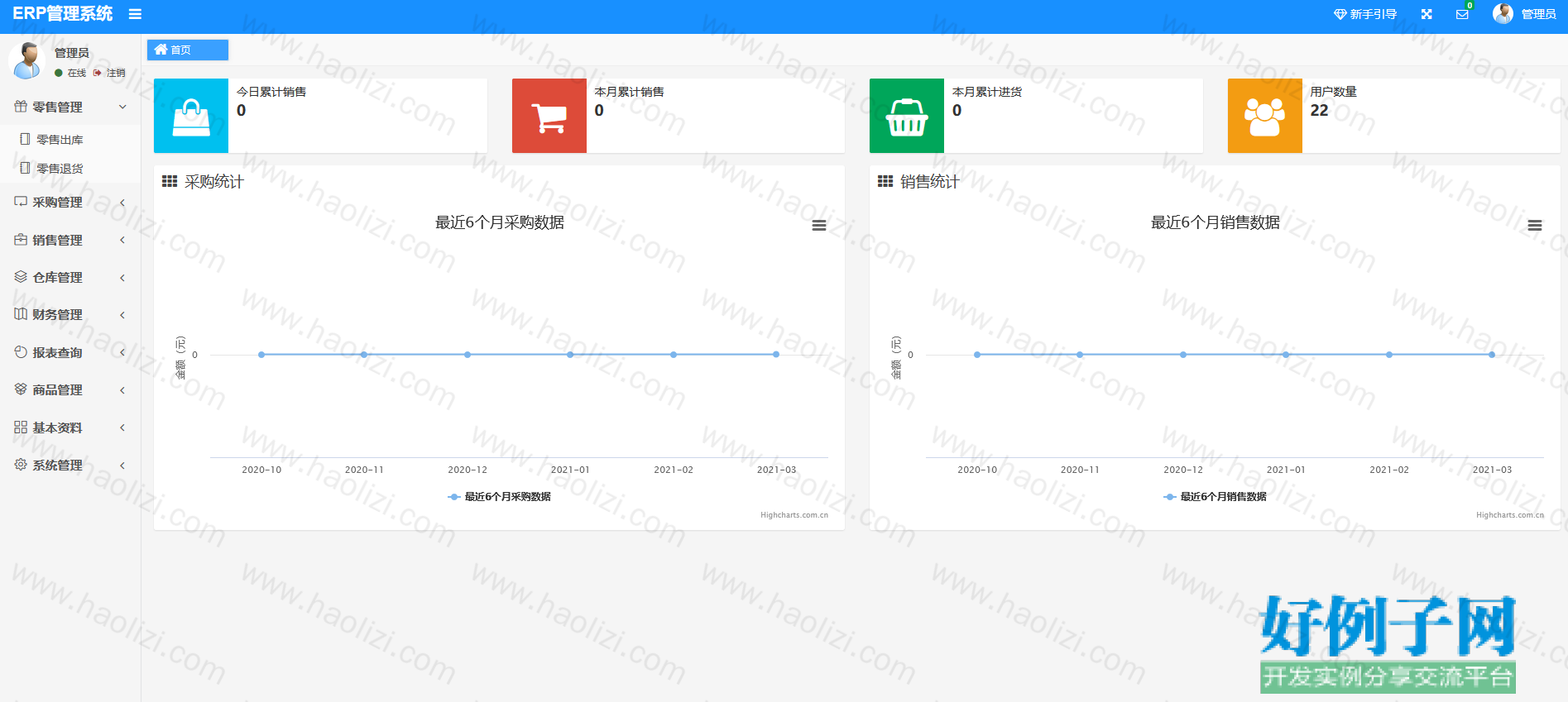This screenshot has height=702, width=1568.
Task: Click the 今日累计销售 label
Action: (x=271, y=92)
